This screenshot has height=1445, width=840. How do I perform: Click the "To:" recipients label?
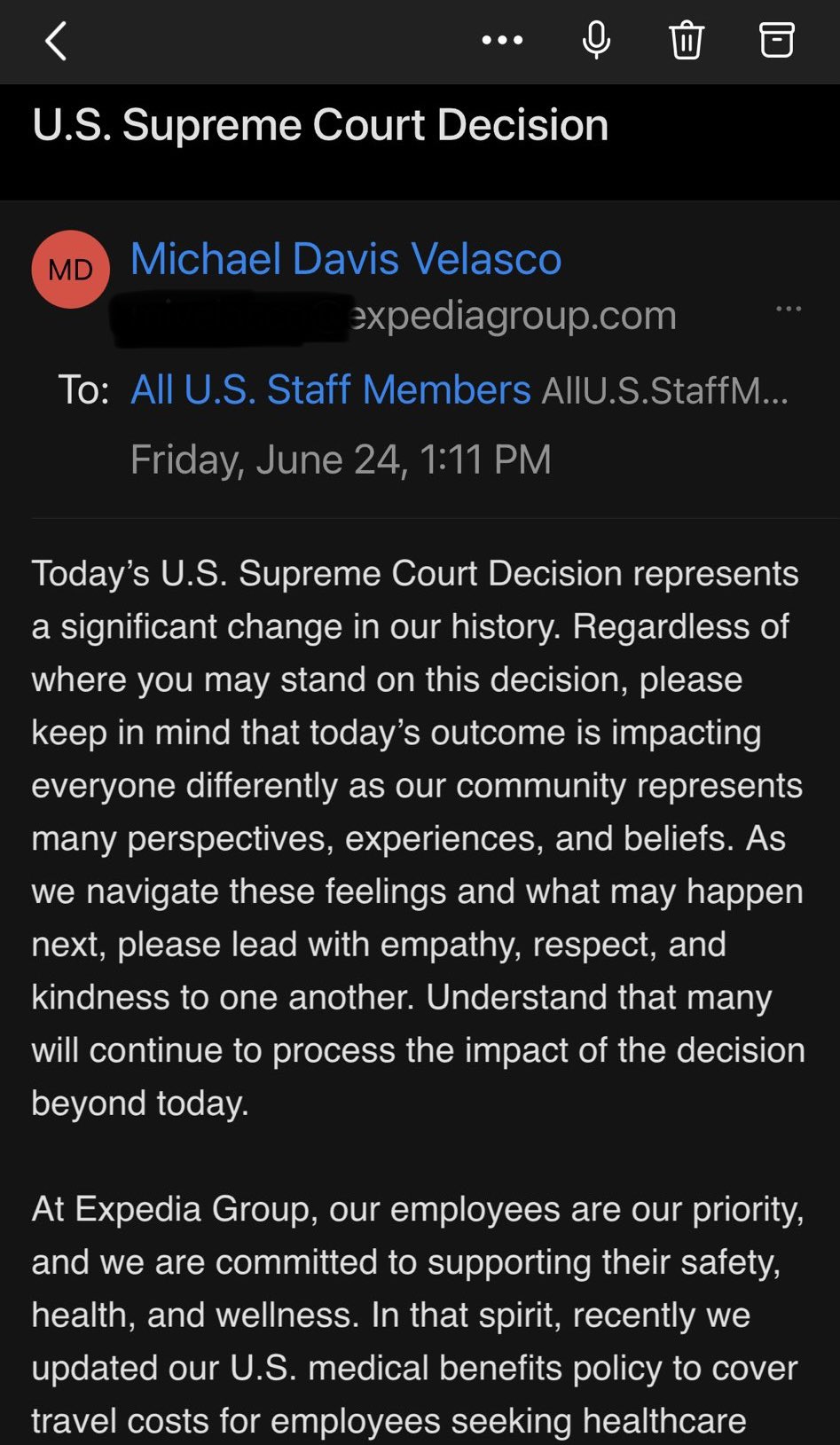click(83, 390)
